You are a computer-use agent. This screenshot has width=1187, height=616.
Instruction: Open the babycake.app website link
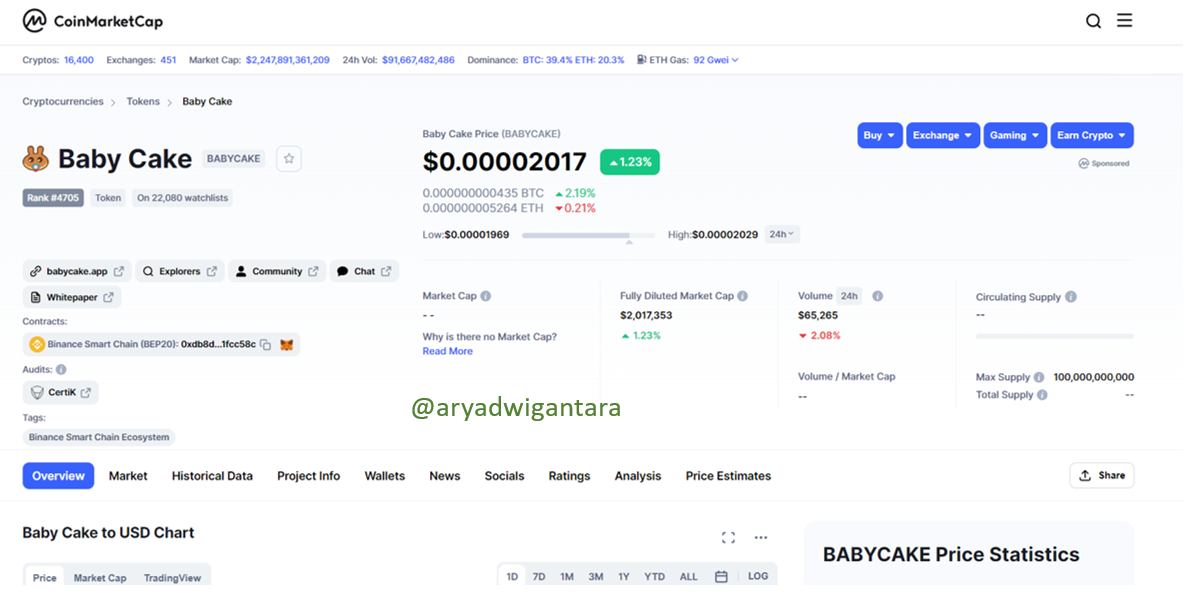pyautogui.click(x=76, y=271)
